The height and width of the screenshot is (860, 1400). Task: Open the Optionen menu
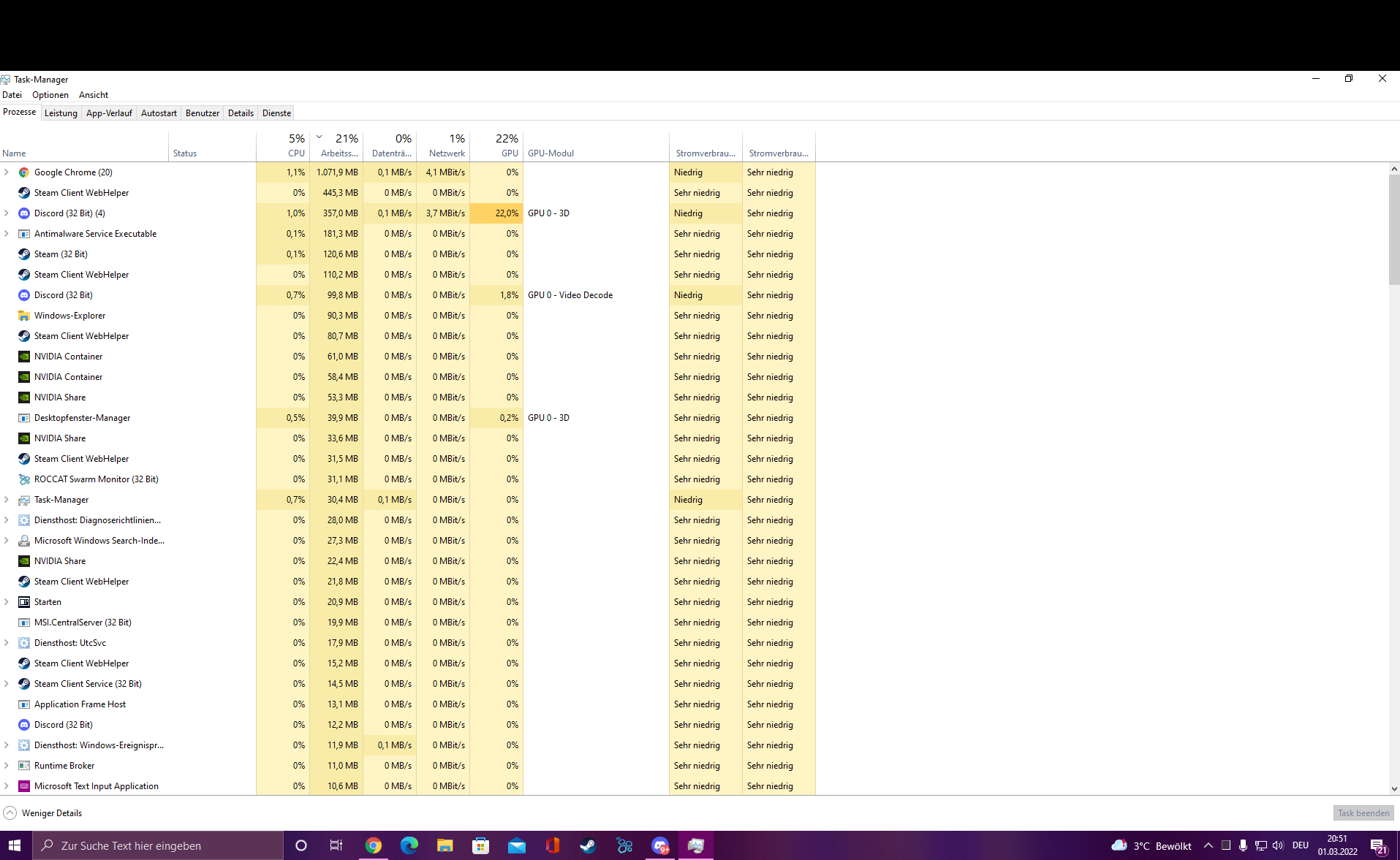point(50,95)
